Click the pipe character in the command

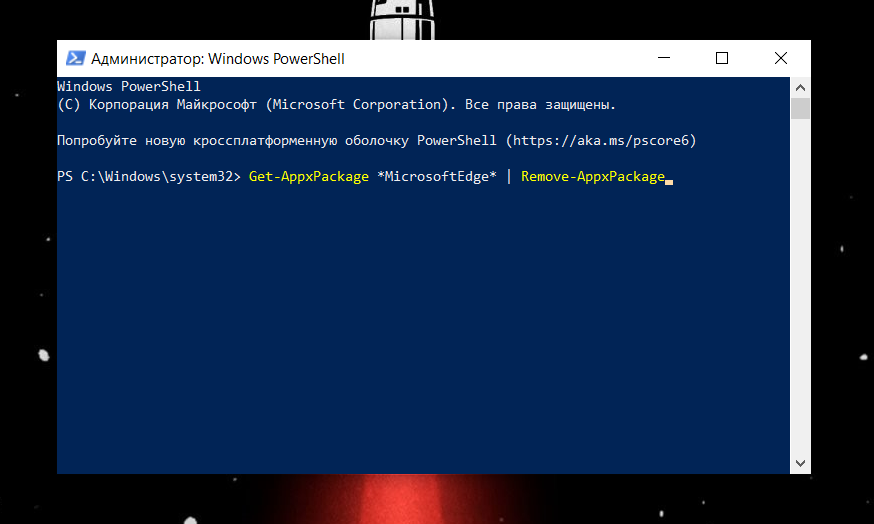(x=509, y=176)
